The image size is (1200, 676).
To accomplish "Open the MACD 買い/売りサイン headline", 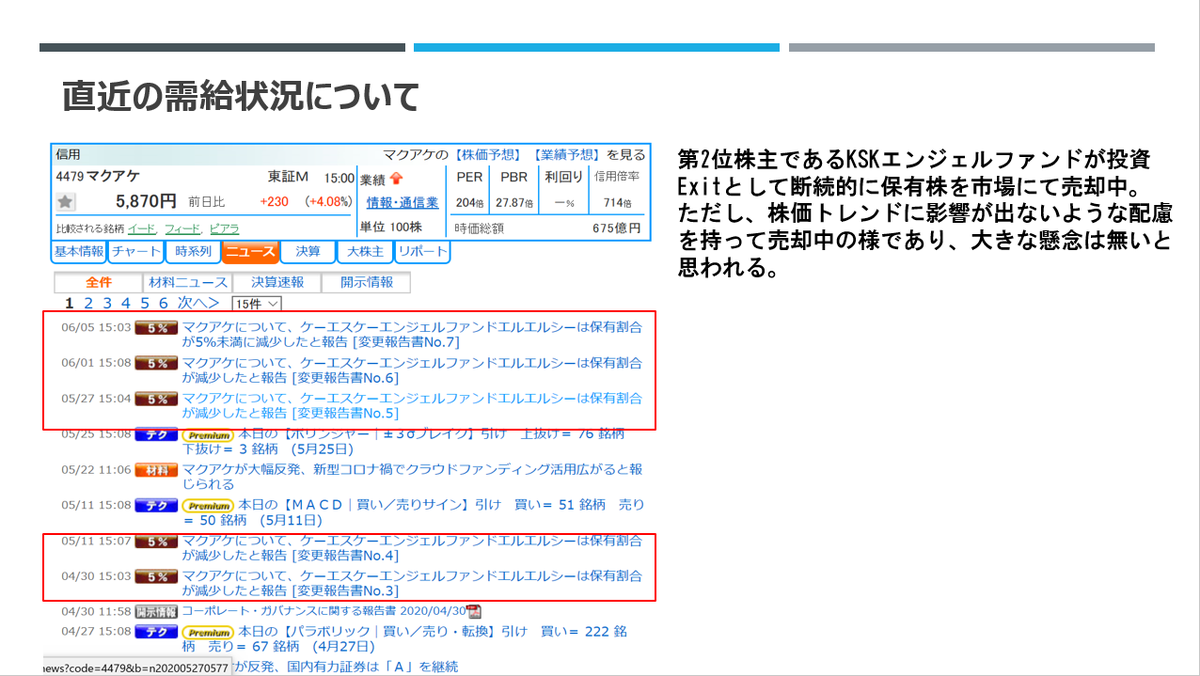I will click(413, 513).
